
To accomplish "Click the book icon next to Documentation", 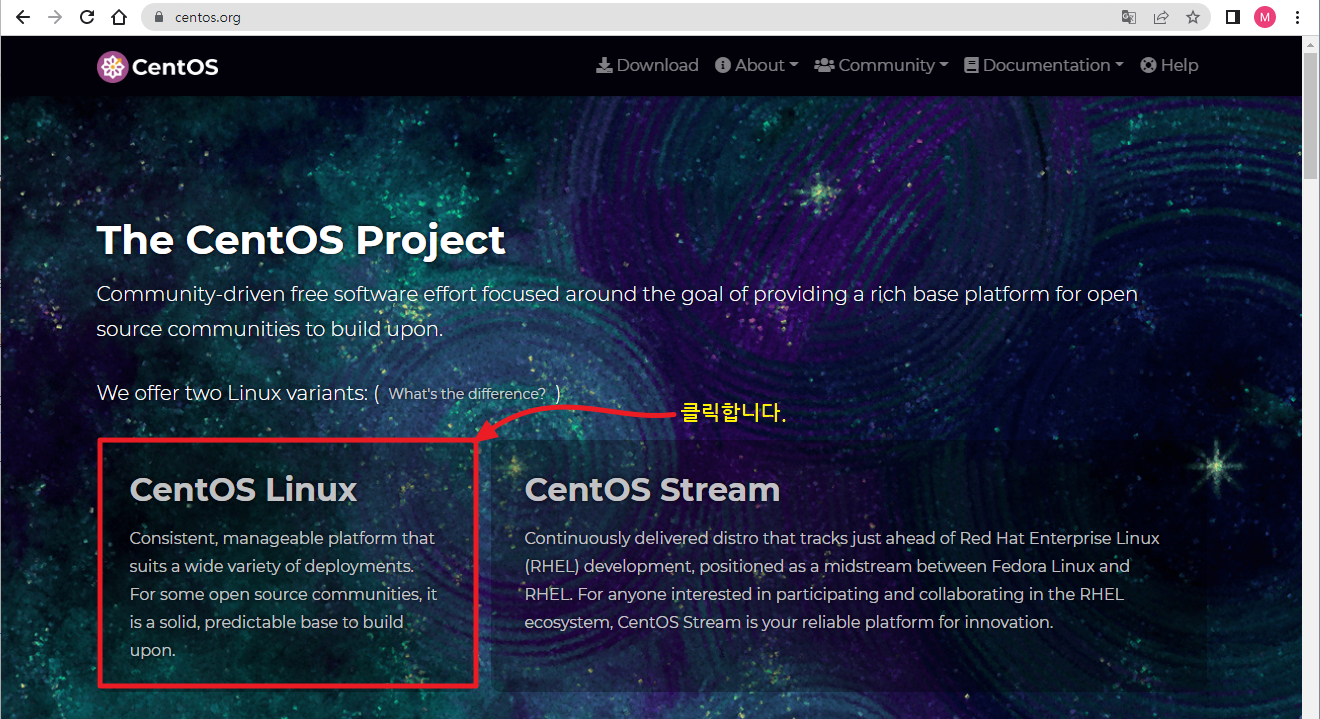I will (969, 64).
